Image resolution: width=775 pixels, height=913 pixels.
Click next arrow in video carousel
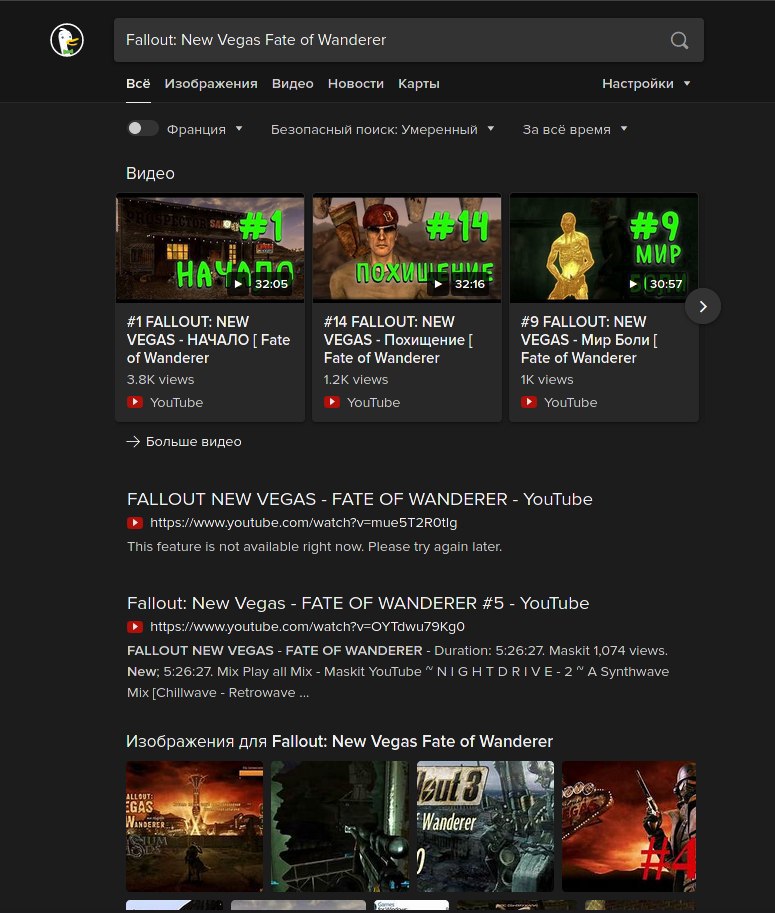pos(703,306)
